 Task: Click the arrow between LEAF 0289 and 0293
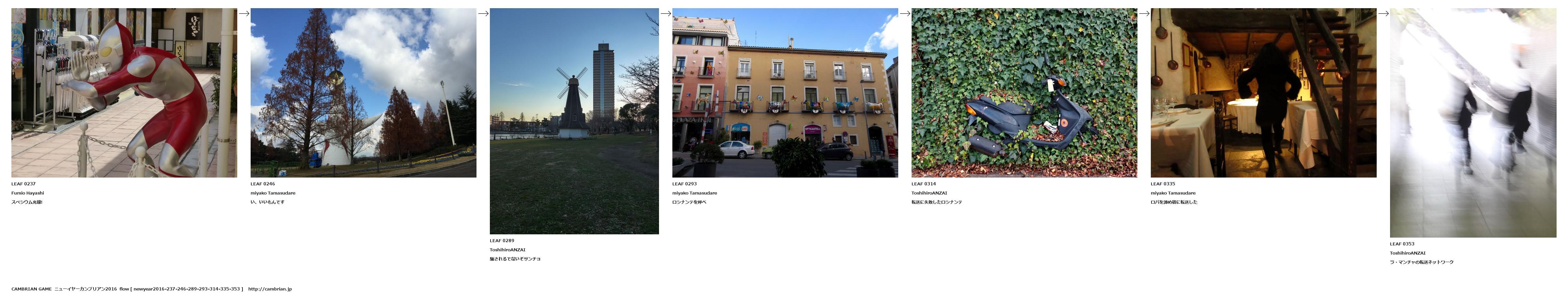pos(666,13)
